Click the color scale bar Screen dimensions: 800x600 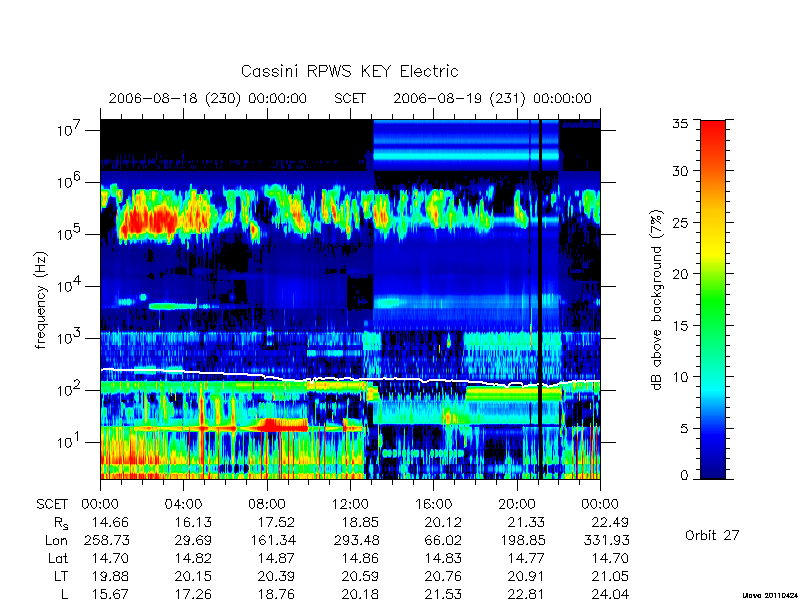(x=713, y=299)
